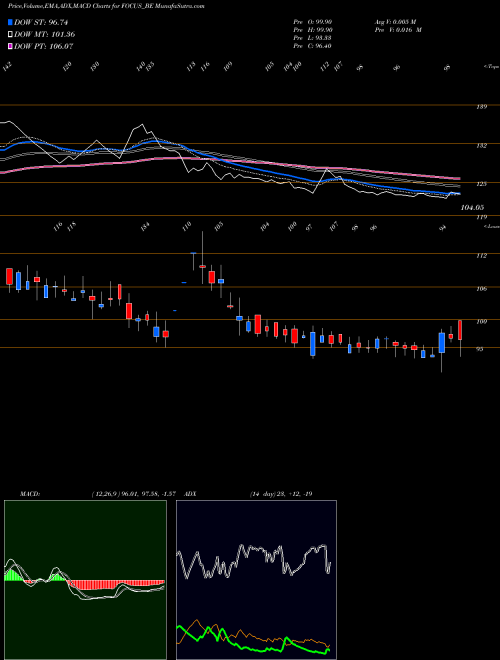The width and height of the screenshot is (500, 660).
Task: Click the last red candlestick on the right
Action: tap(460, 330)
